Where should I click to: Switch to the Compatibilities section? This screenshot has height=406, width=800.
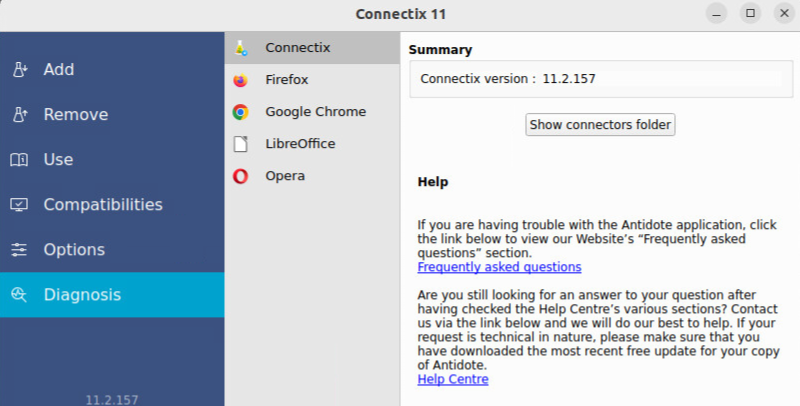click(102, 205)
